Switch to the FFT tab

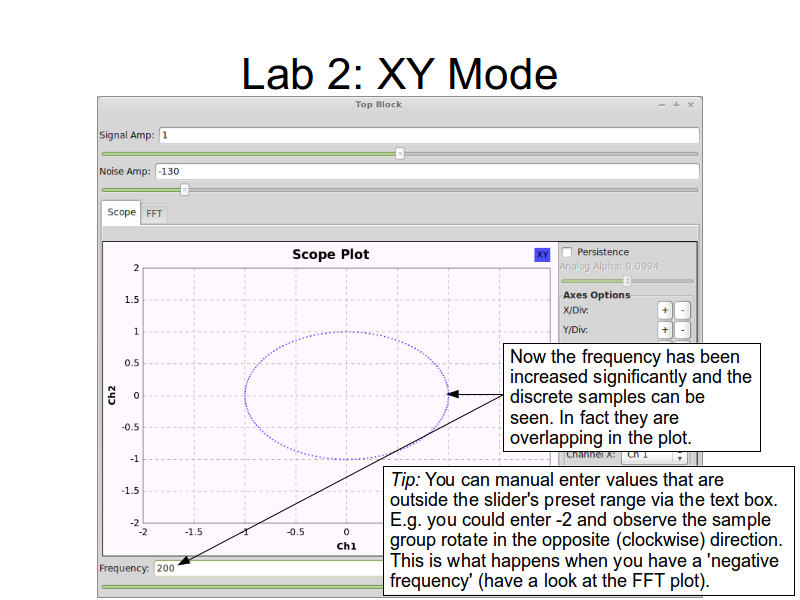154,213
